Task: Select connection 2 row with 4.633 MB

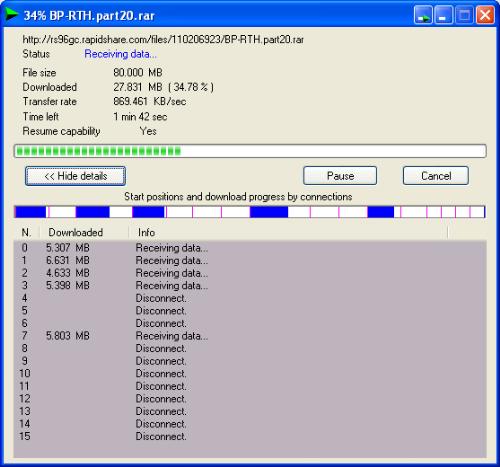Action: coord(250,273)
